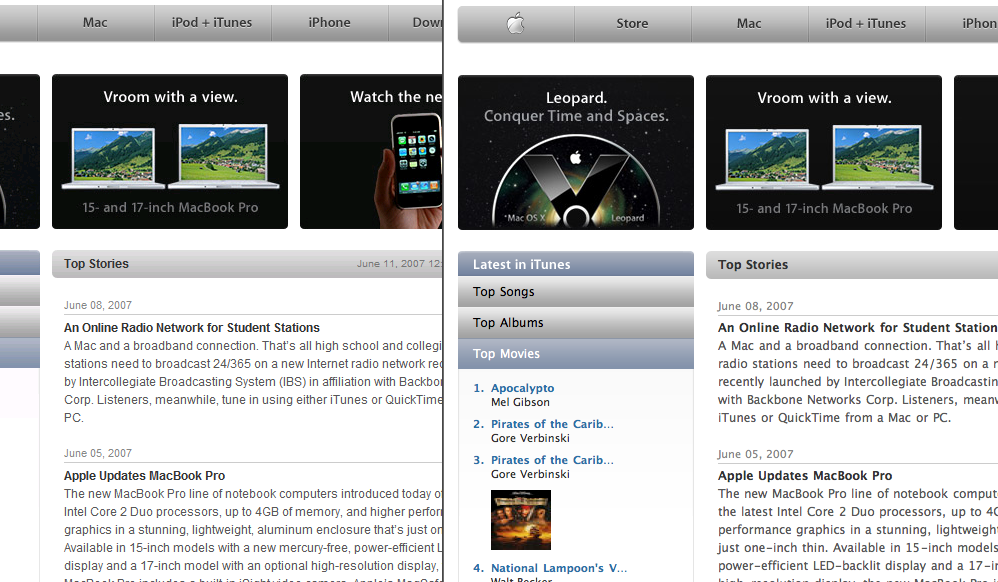Collapse the Top Movies section
The width and height of the screenshot is (998, 582).
coord(576,354)
